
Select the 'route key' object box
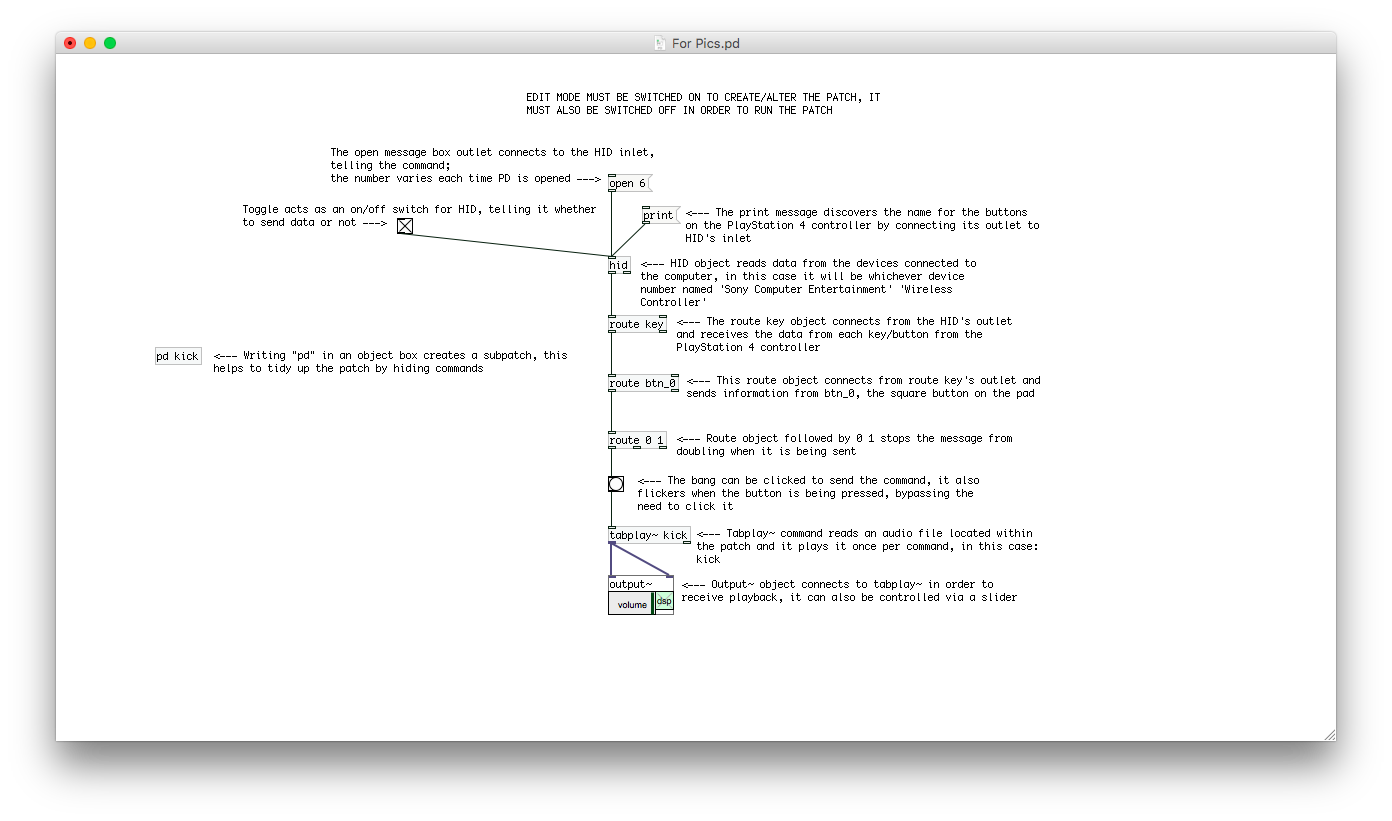(x=637, y=324)
